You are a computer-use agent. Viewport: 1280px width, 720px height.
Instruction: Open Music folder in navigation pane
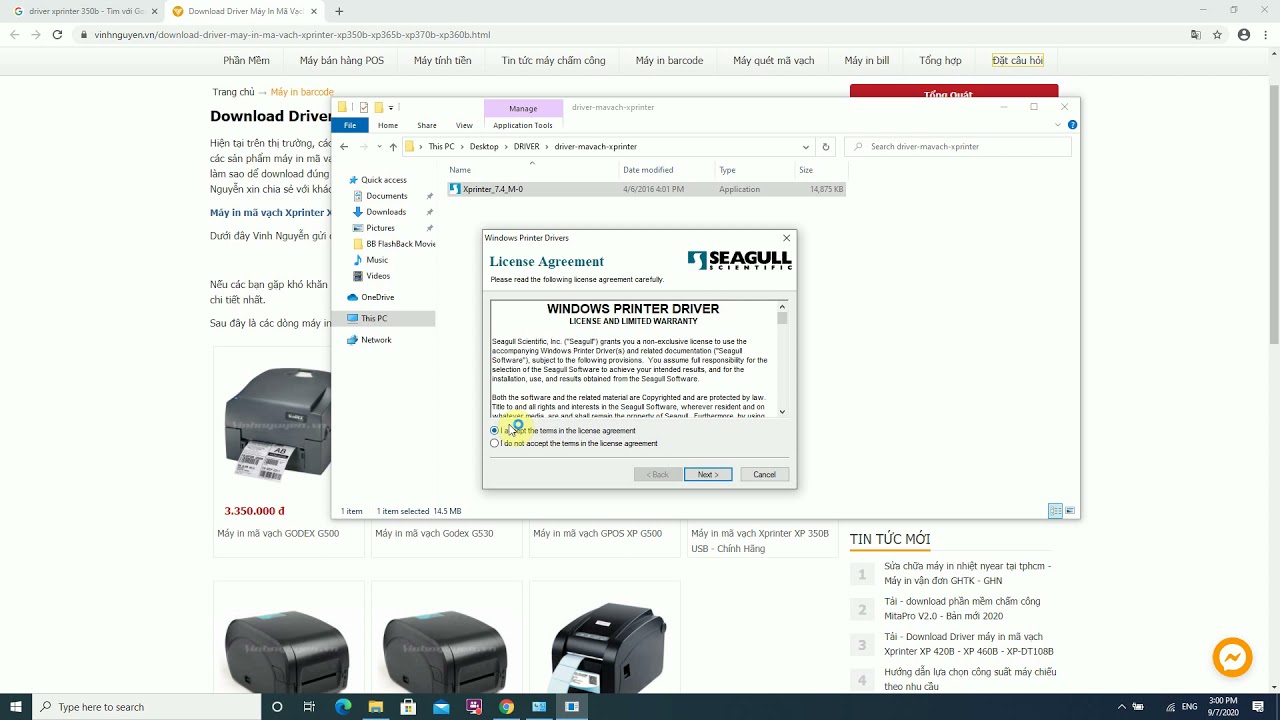(376, 260)
